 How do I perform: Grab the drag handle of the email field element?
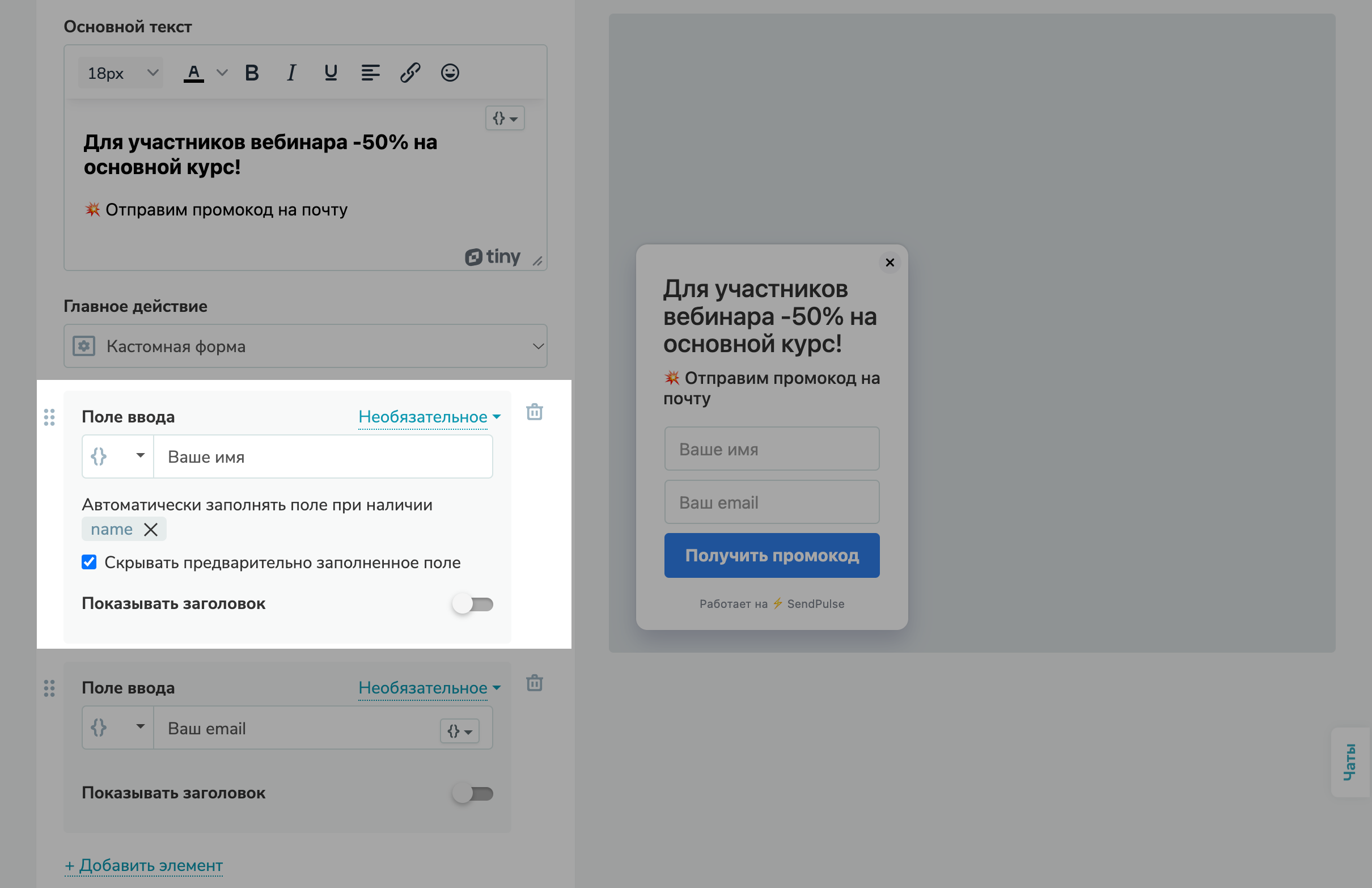49,688
